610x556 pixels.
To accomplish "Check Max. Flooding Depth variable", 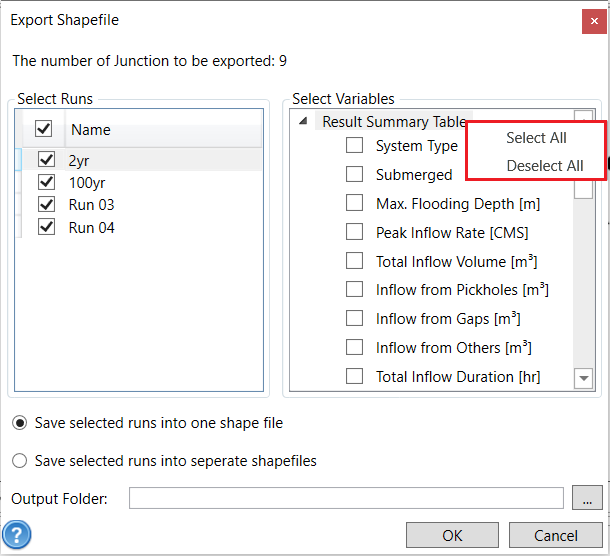I will coord(355,203).
